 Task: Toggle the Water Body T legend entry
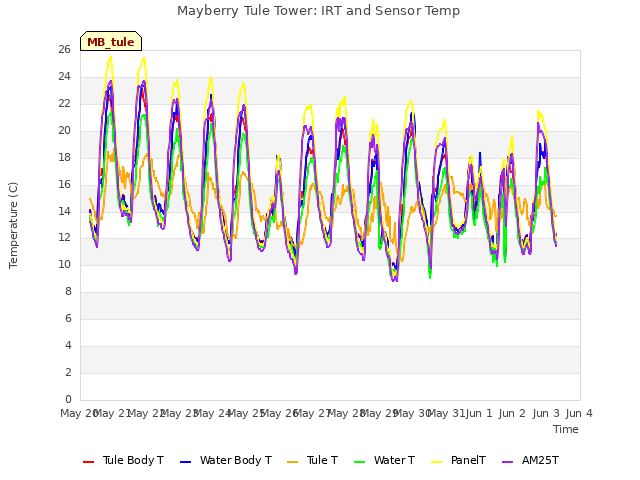226,460
